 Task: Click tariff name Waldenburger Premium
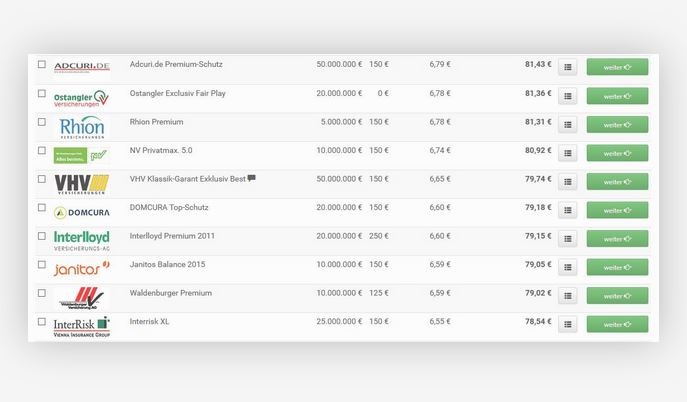(x=171, y=293)
